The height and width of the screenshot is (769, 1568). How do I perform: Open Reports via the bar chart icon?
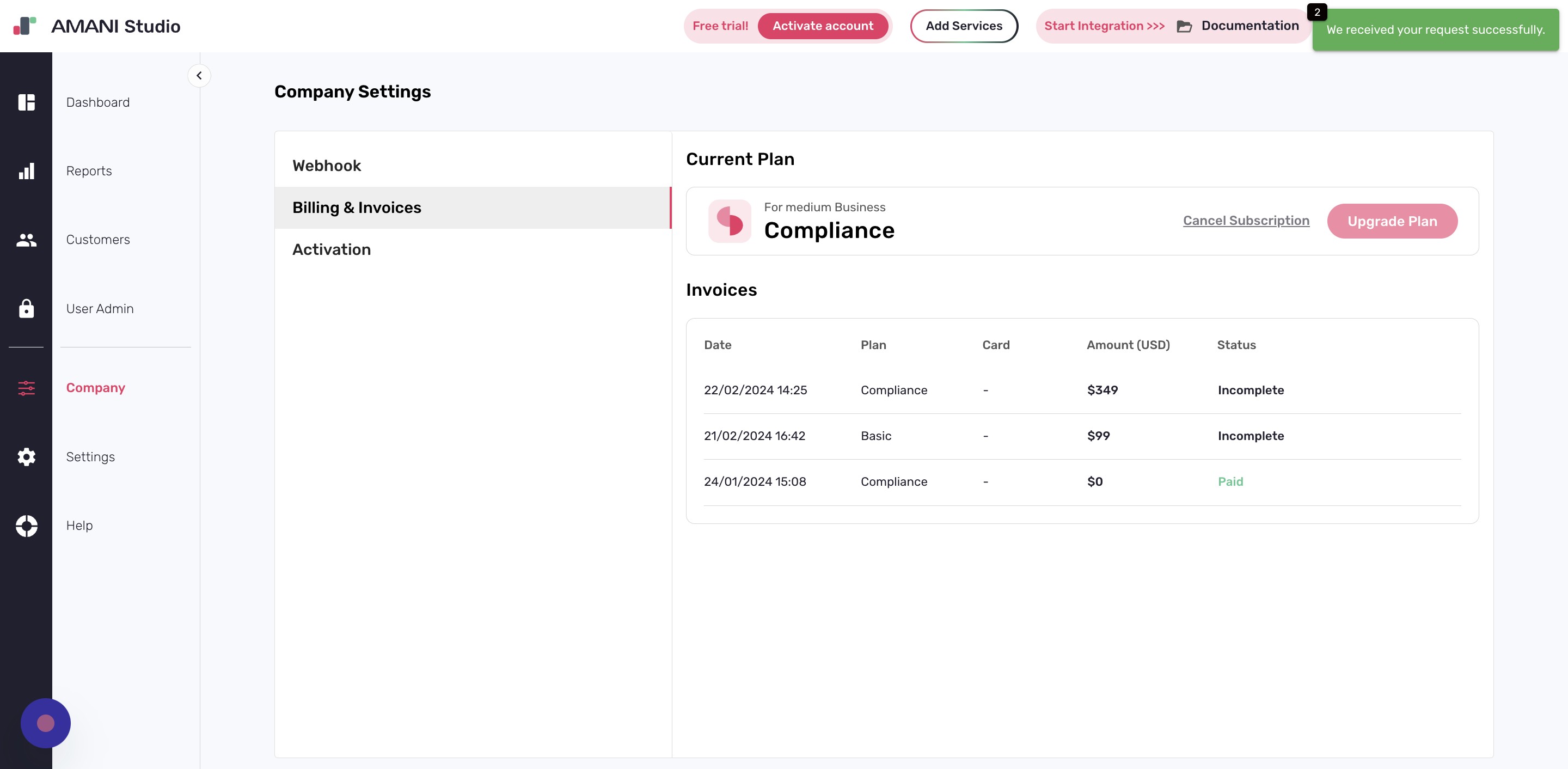26,171
